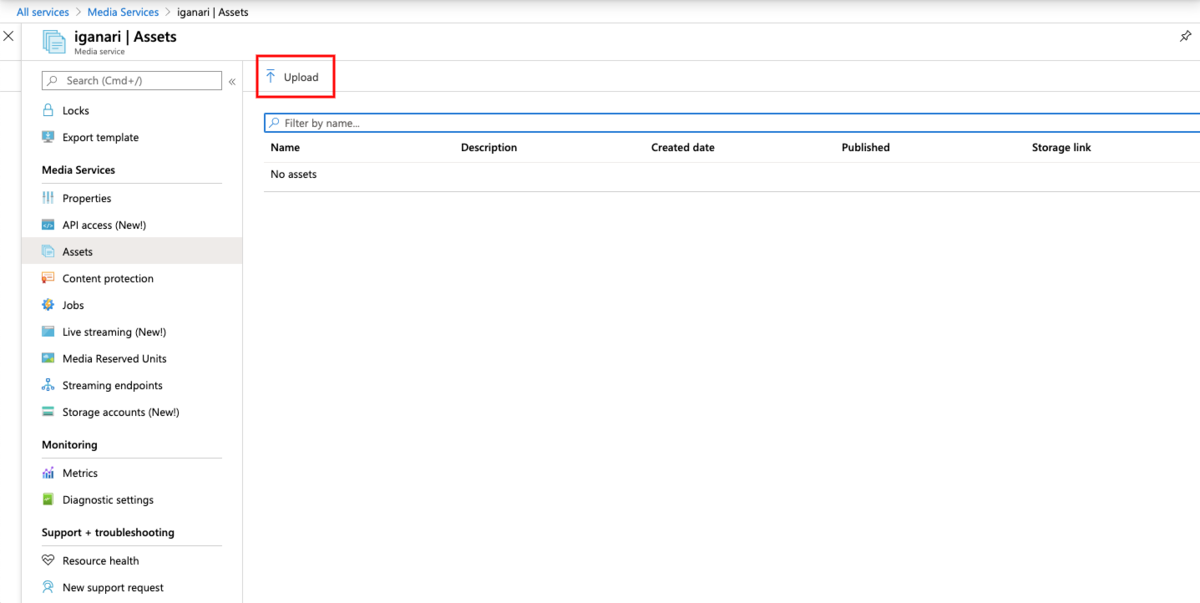Click the Storage accounts icon

tap(48, 412)
